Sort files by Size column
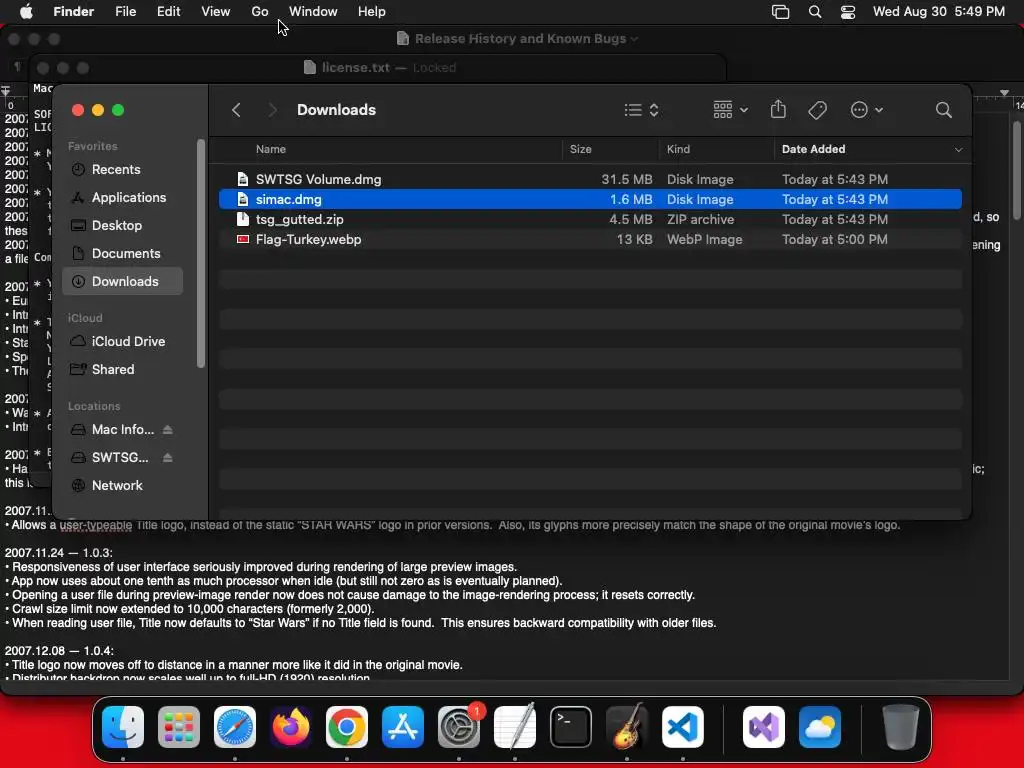 pyautogui.click(x=580, y=149)
